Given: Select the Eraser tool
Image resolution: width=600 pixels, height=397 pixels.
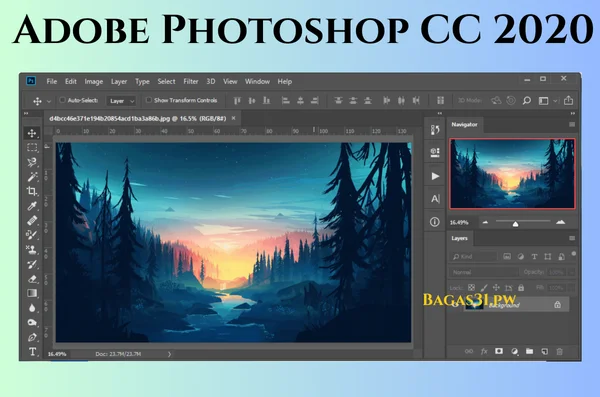Looking at the screenshot, I should tap(32, 279).
